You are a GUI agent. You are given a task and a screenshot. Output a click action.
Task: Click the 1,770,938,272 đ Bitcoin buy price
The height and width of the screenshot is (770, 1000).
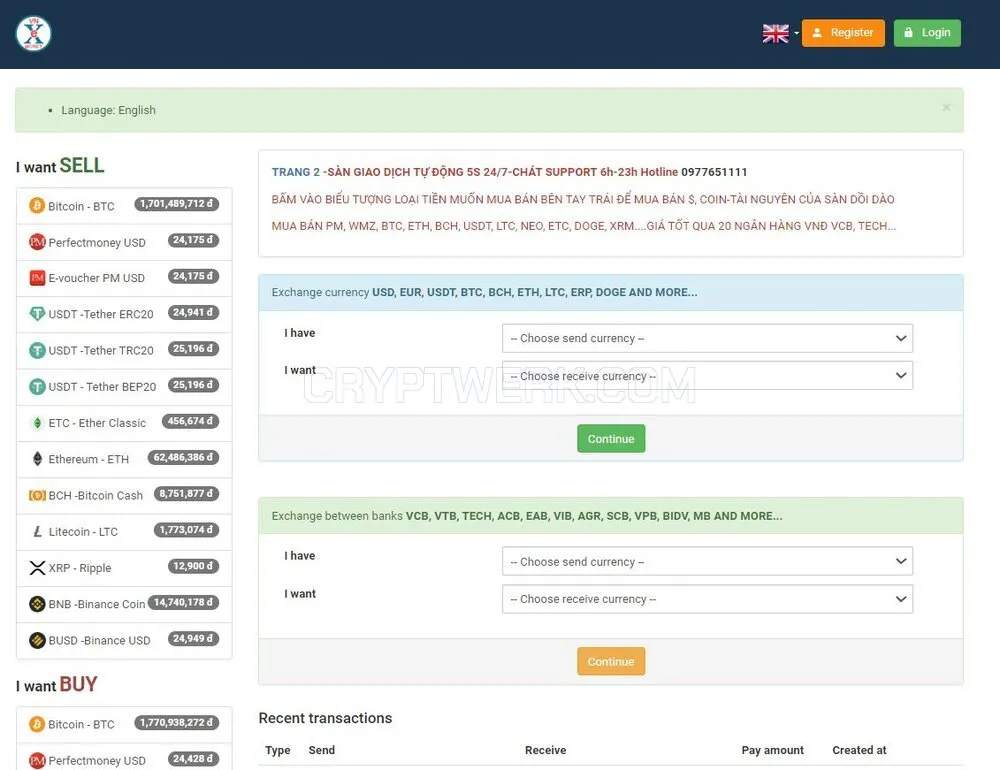[176, 723]
